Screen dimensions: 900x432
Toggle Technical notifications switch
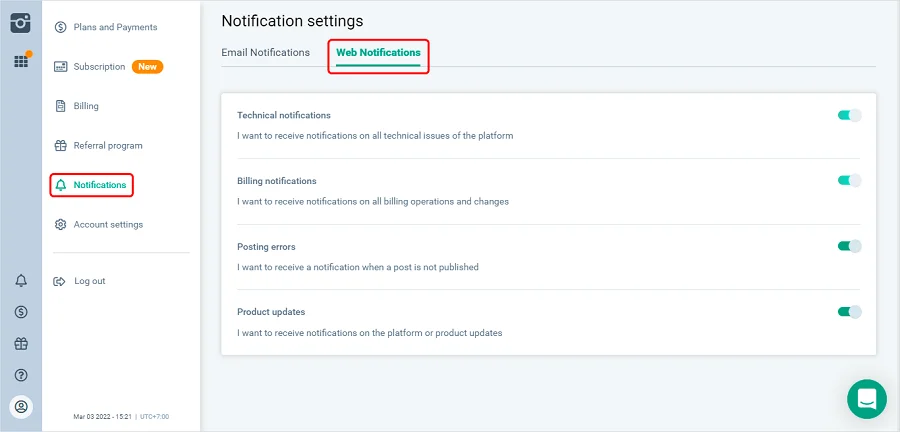pos(849,115)
